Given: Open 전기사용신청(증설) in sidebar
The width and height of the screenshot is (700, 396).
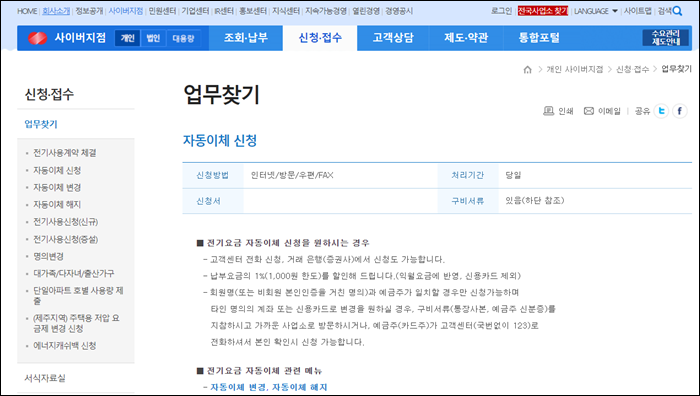Looking at the screenshot, I should tap(66, 239).
